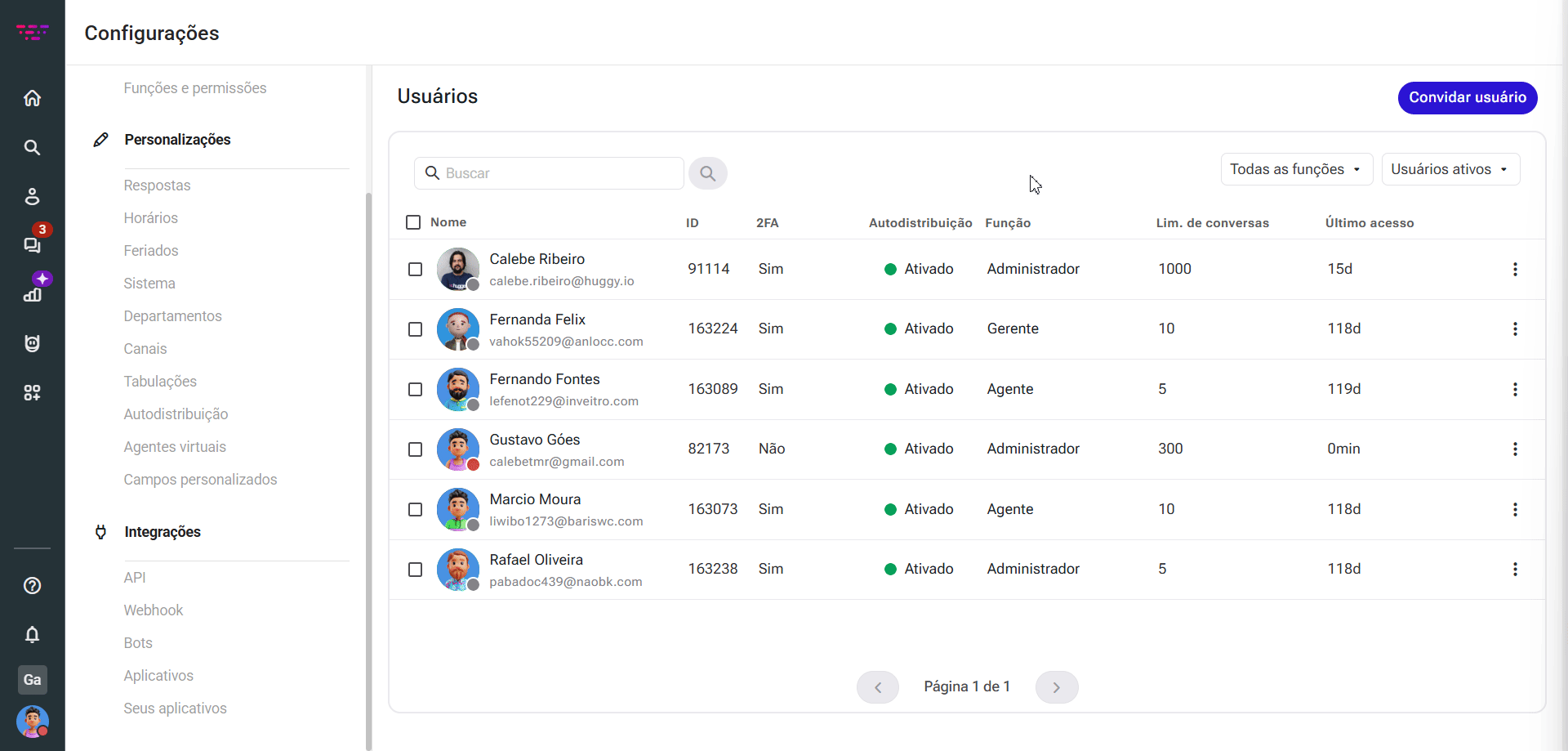Open the search icon in left sidebar

tap(32, 147)
